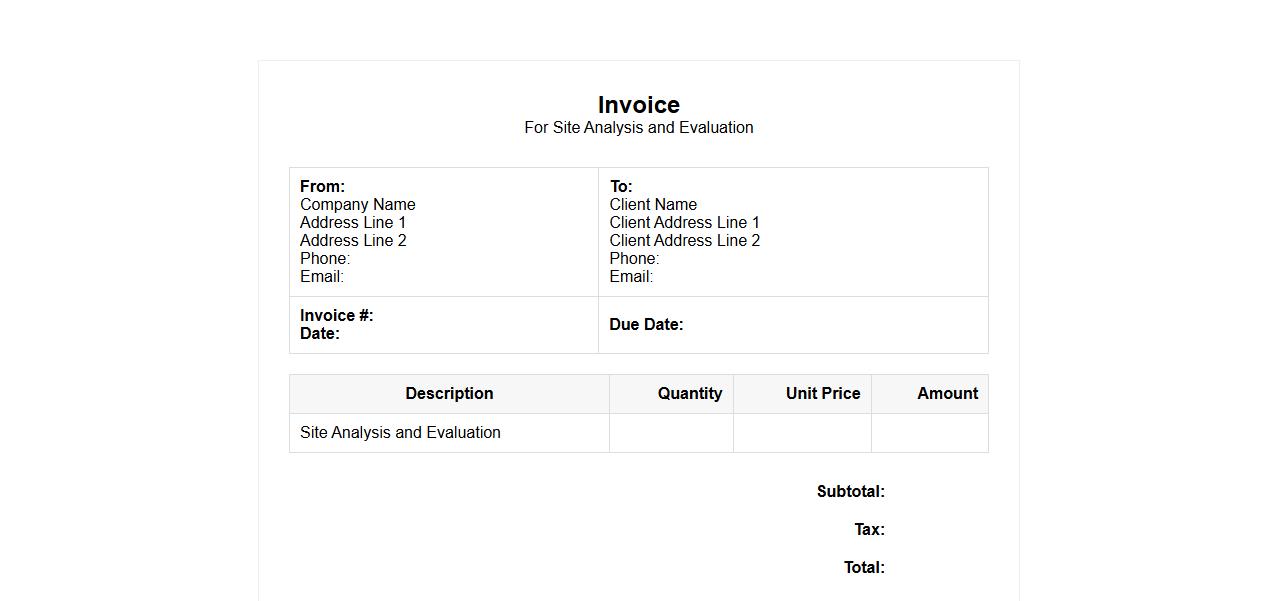Click the Quantity column header
1278x601 pixels.
click(x=689, y=394)
